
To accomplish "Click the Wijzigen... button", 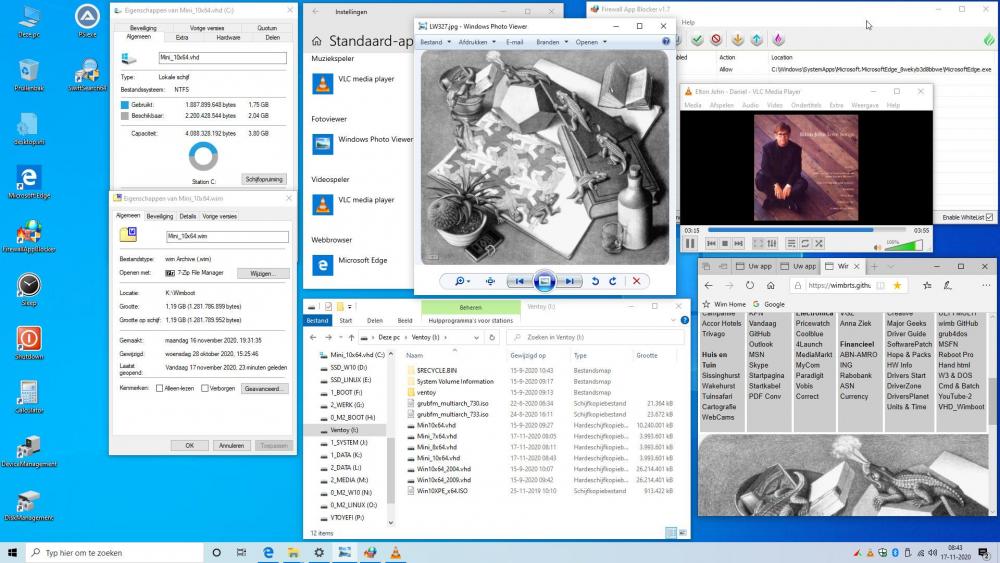I will click(262, 273).
